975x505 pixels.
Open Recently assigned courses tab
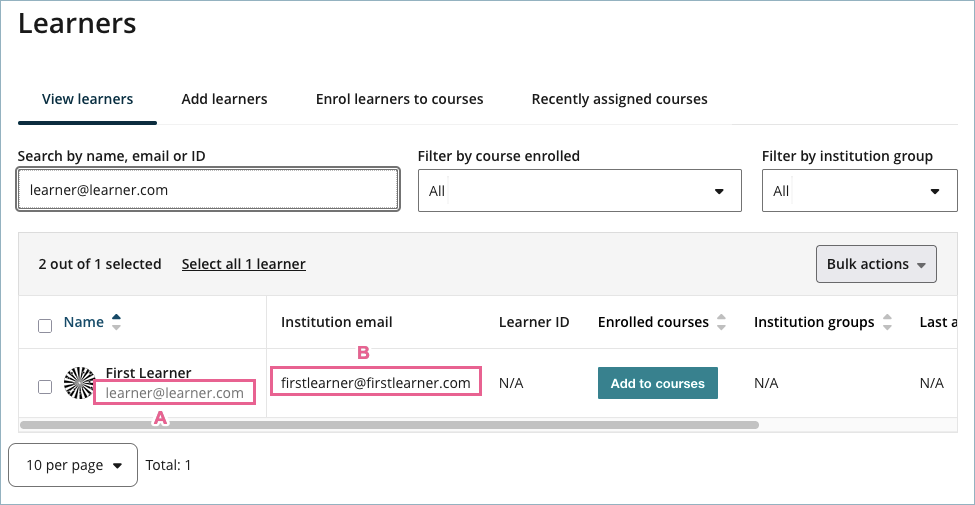(x=619, y=99)
